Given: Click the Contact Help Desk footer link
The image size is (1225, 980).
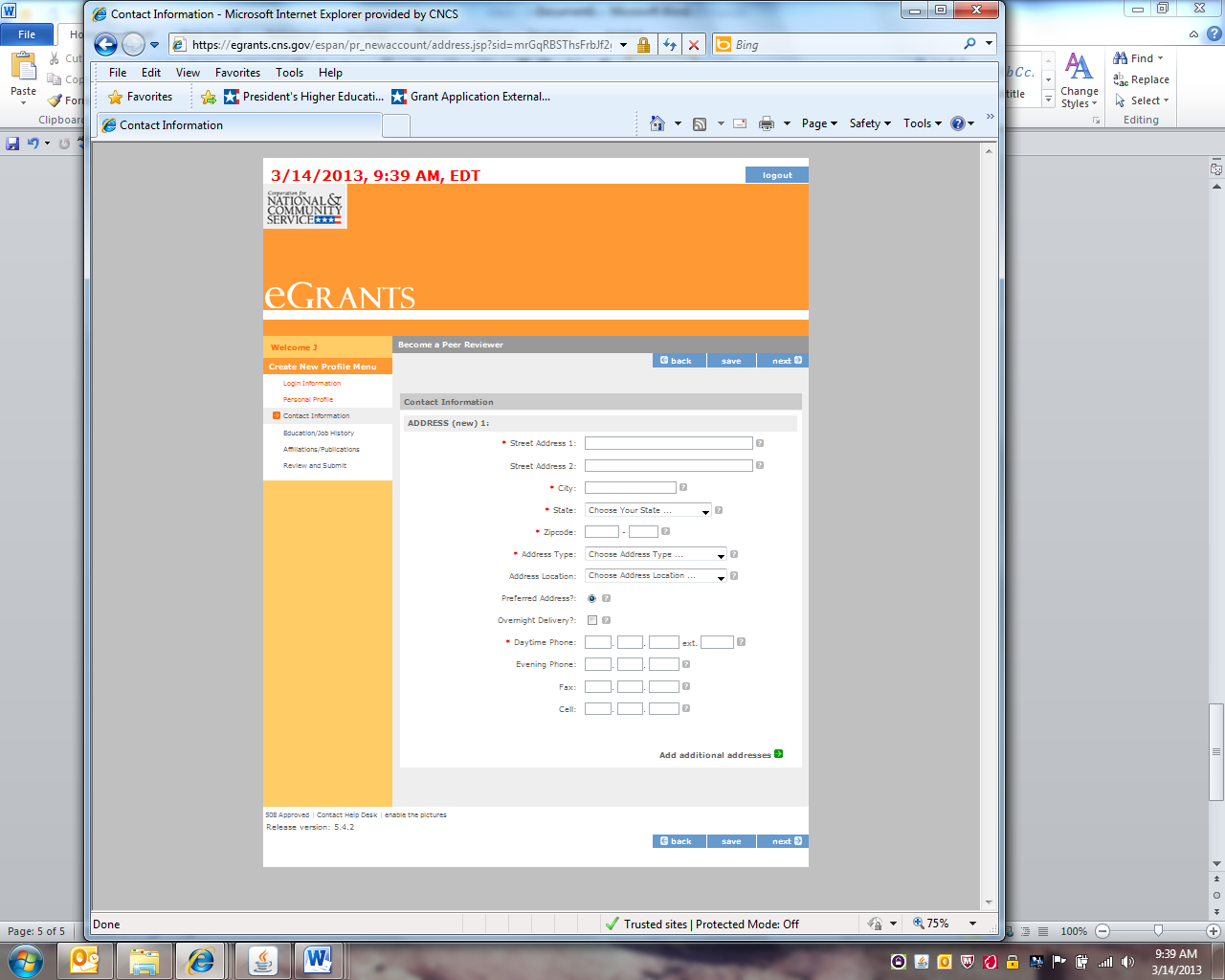Looking at the screenshot, I should coord(347,815).
